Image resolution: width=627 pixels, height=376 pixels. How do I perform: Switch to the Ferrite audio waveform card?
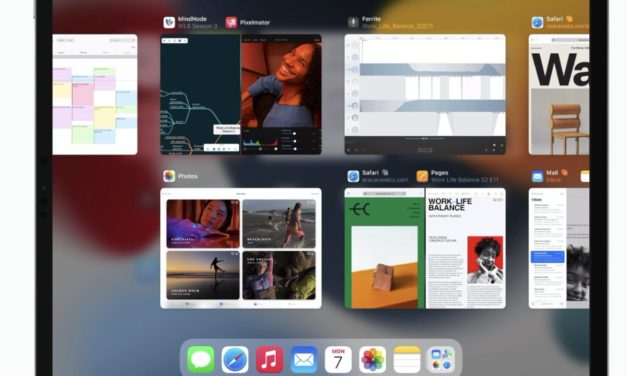425,94
